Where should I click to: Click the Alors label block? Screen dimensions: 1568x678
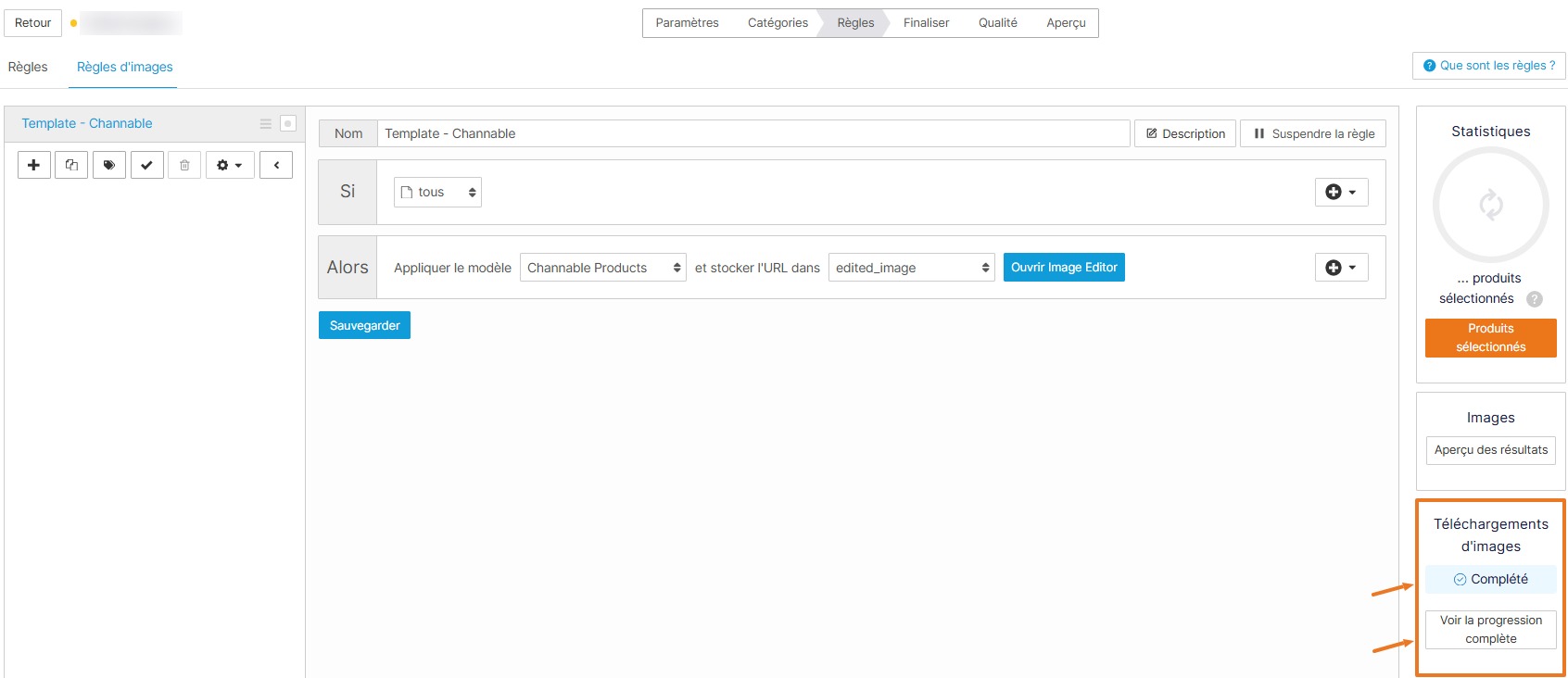click(x=348, y=267)
